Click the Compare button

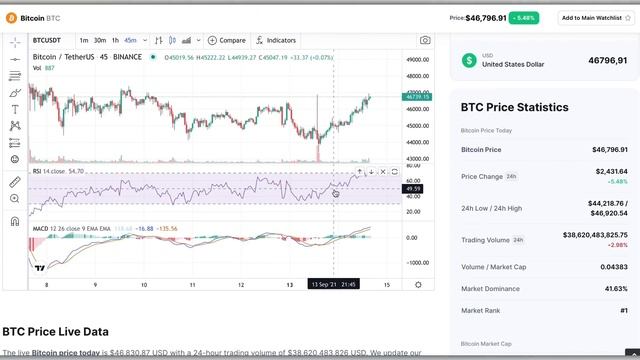(x=227, y=40)
